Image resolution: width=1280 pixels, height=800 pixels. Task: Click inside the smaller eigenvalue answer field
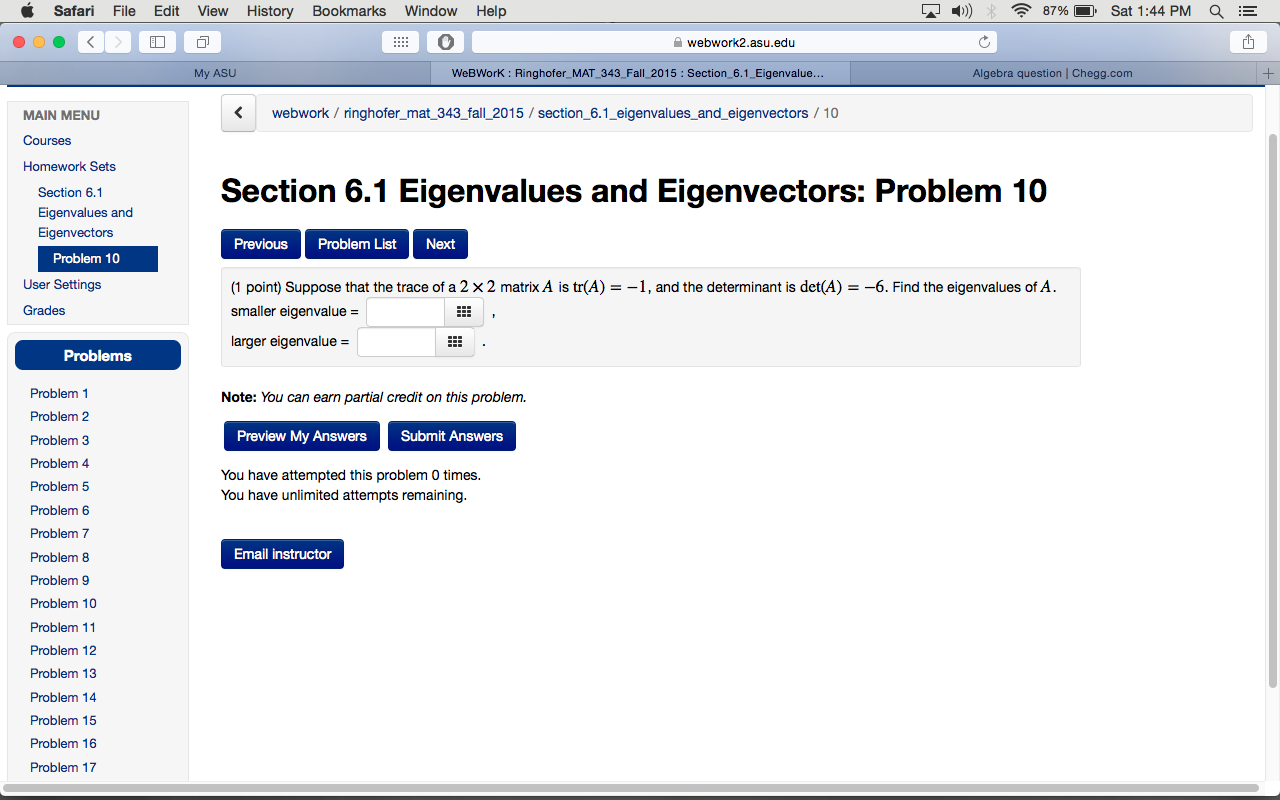404,311
